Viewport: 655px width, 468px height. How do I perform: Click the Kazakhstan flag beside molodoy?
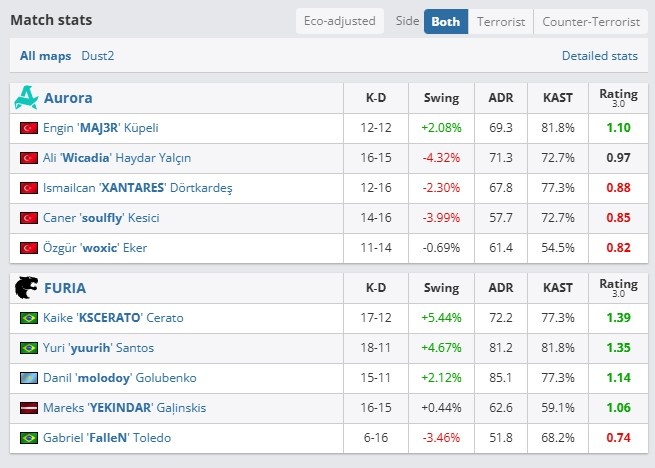pos(29,378)
